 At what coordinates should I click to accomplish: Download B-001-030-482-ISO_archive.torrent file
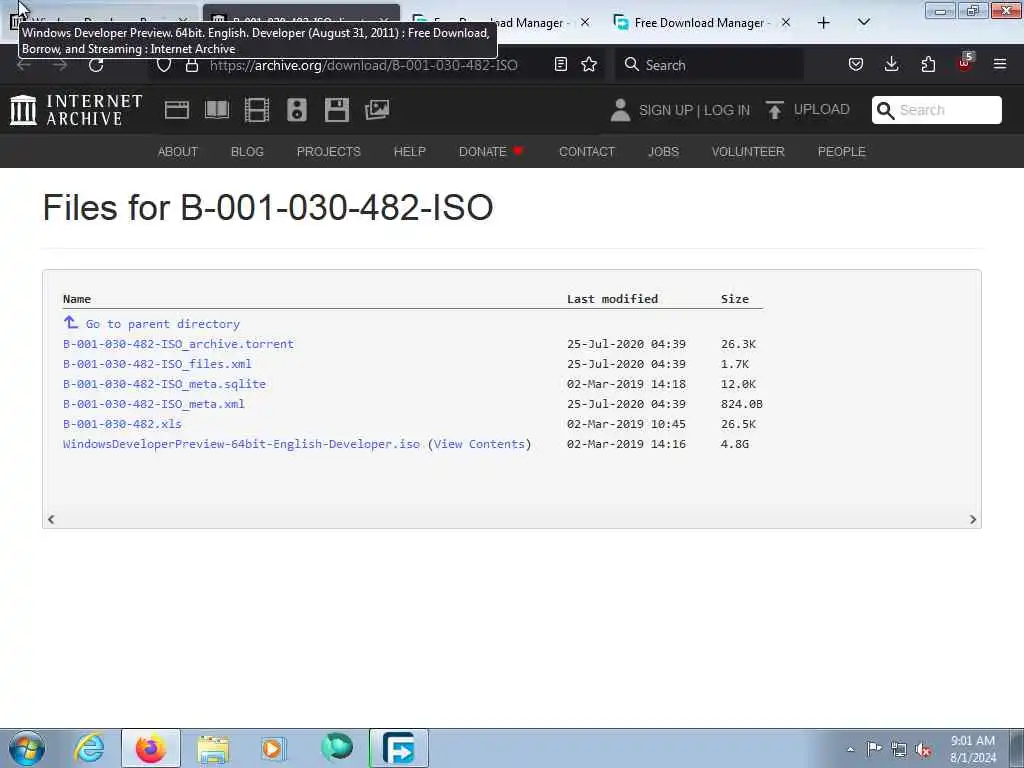[178, 344]
